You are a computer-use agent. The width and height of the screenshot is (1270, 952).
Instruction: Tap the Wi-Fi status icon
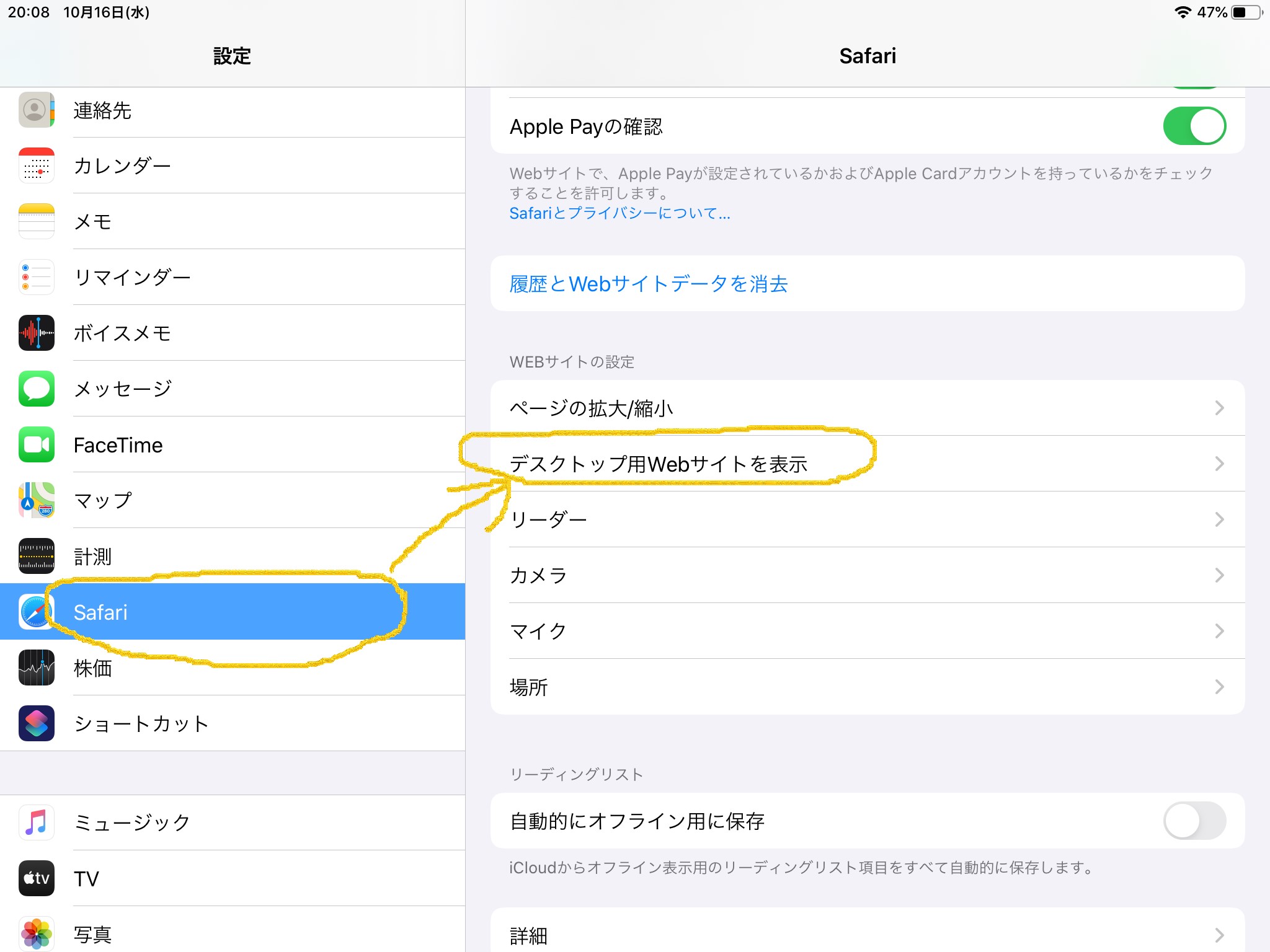point(1183,12)
